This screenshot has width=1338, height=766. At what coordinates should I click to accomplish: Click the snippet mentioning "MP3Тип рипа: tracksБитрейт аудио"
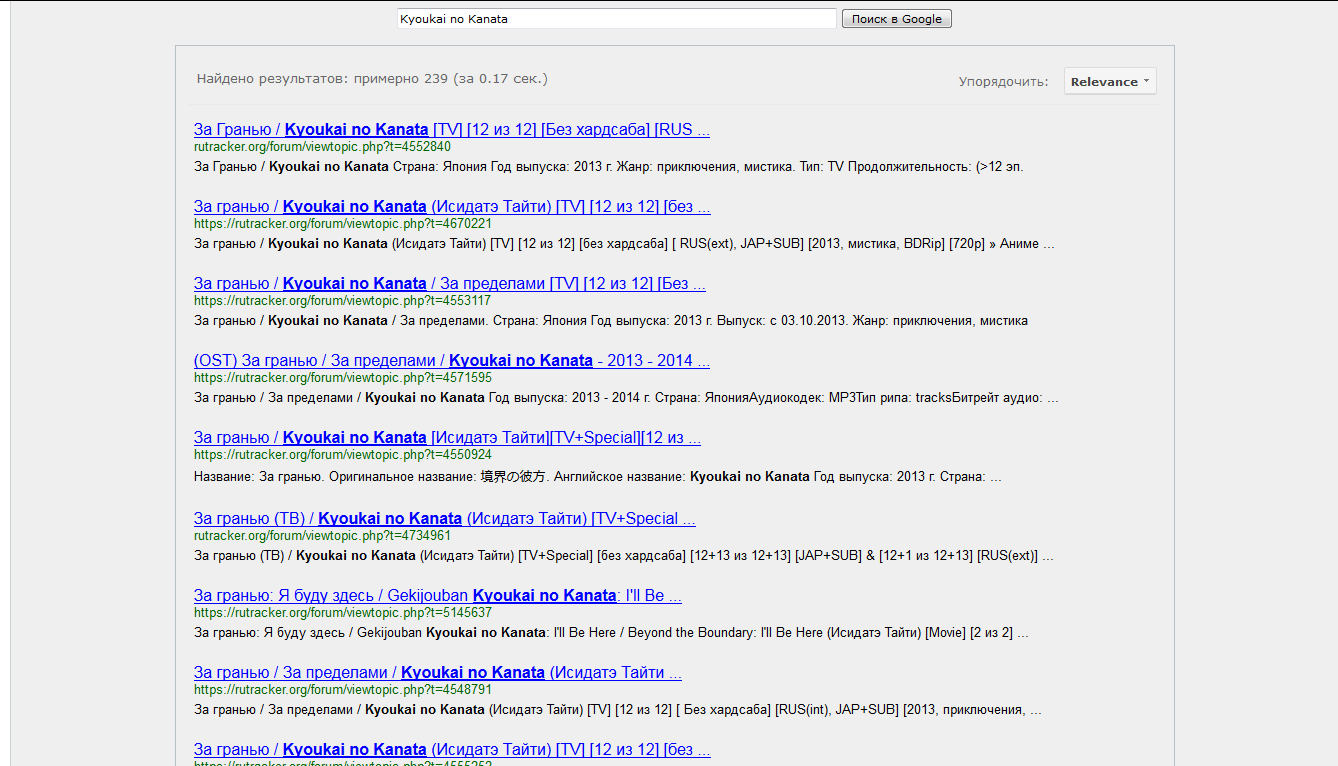[626, 398]
